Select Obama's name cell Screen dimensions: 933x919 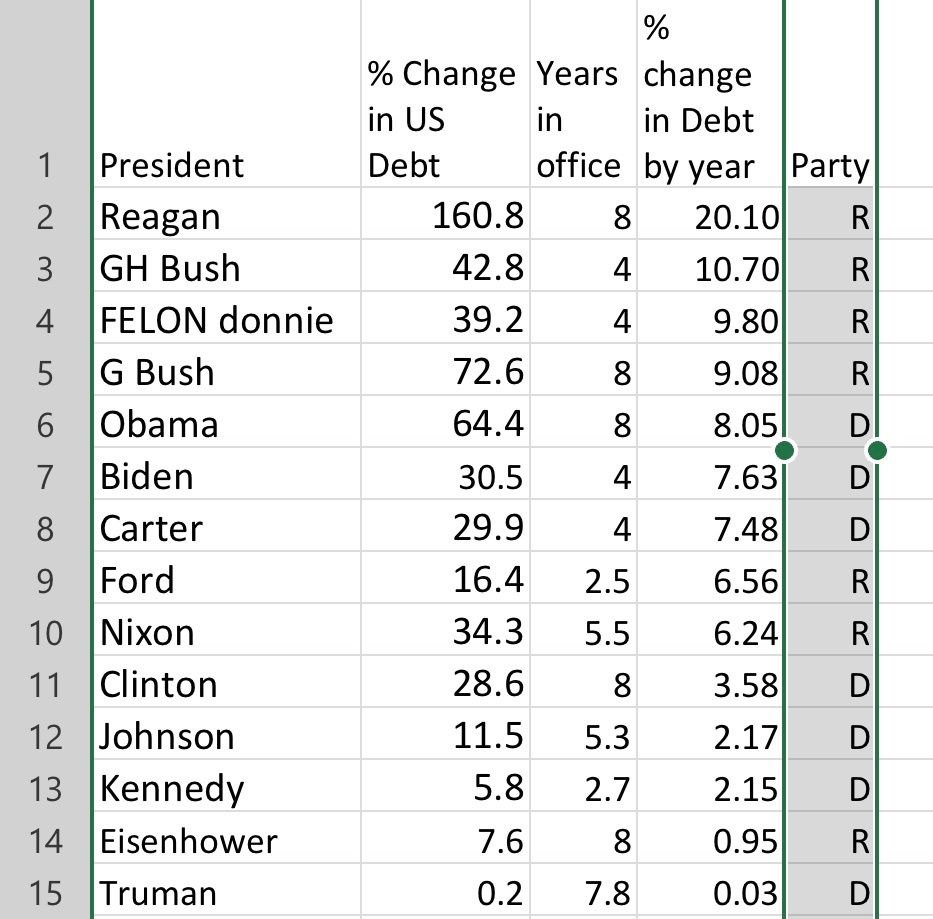[x=158, y=425]
